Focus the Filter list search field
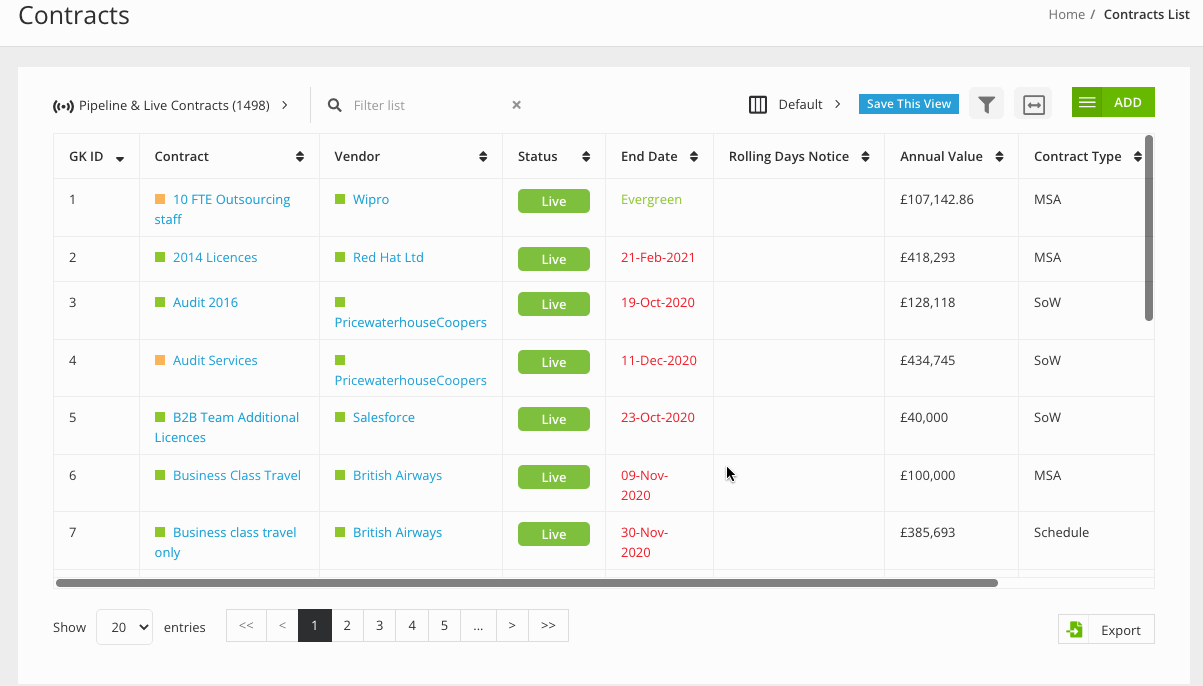Image resolution: width=1203 pixels, height=686 pixels. click(428, 105)
